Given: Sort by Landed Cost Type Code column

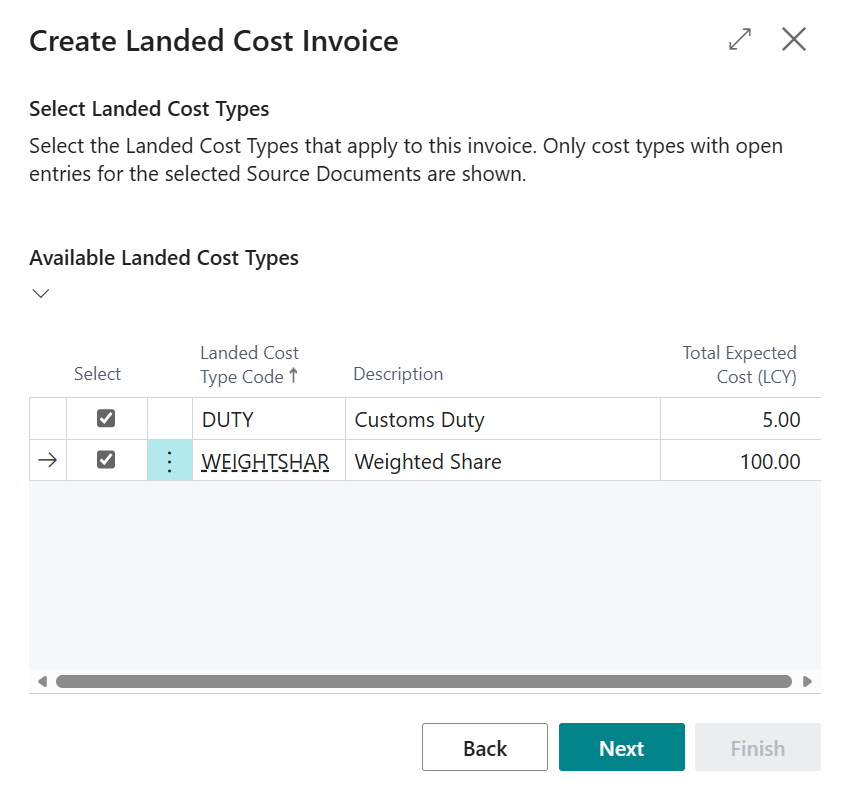Looking at the screenshot, I should pyautogui.click(x=250, y=365).
